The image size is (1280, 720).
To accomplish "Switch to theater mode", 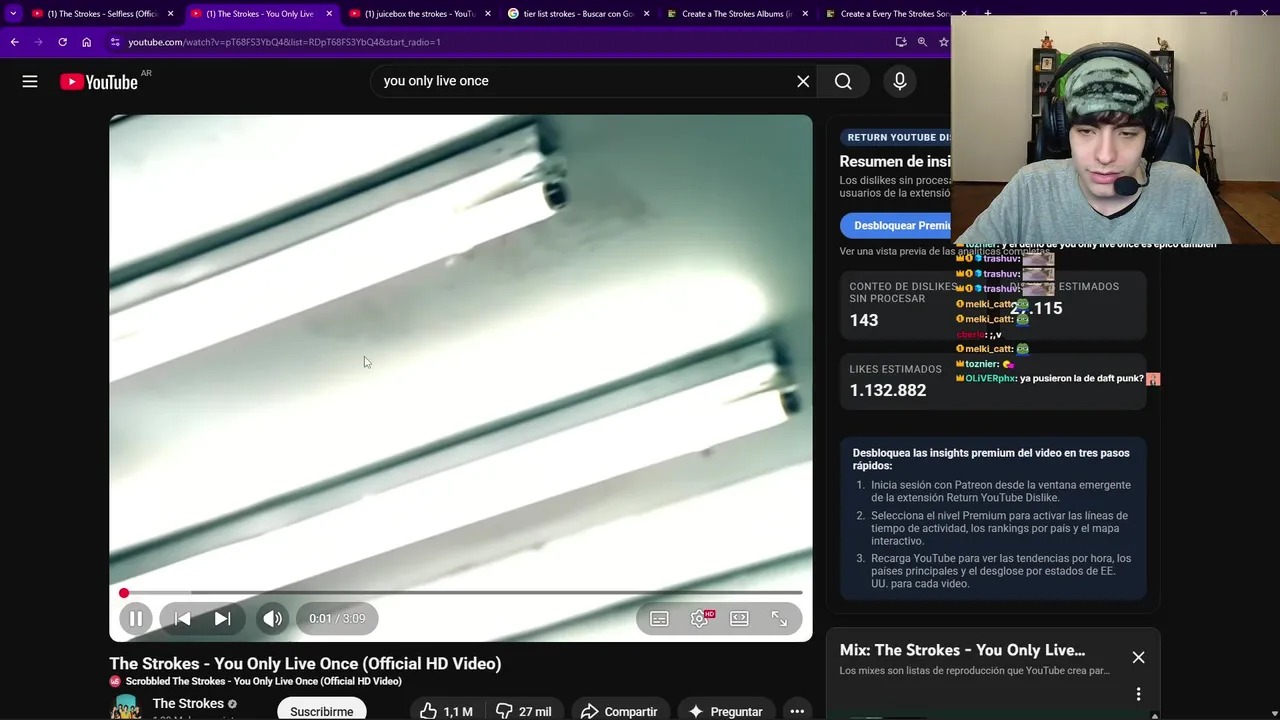I will coord(739,619).
